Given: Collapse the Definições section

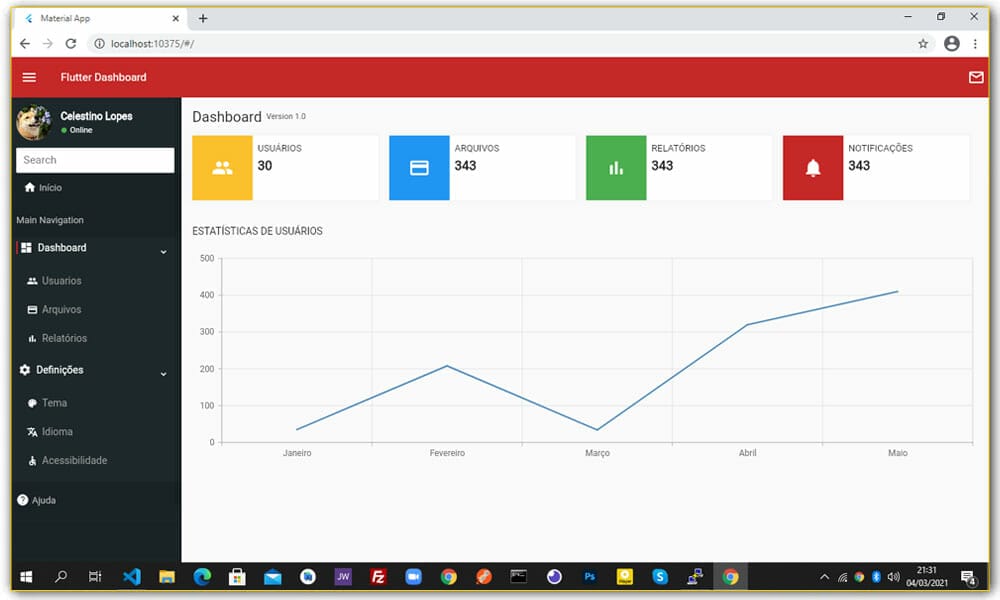Looking at the screenshot, I should tap(162, 373).
